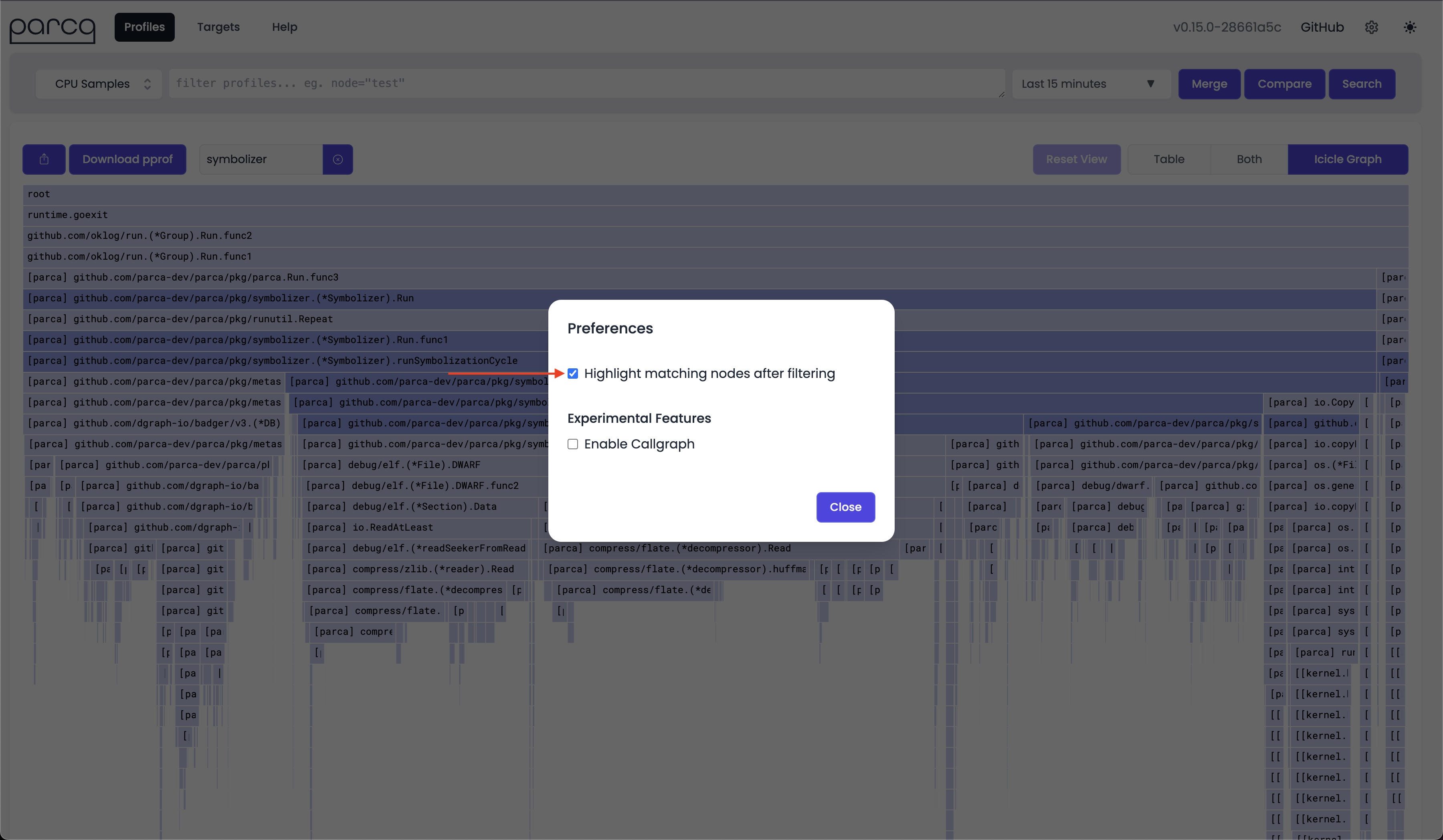Click Download pprof button
The height and width of the screenshot is (840, 1443).
coord(127,159)
